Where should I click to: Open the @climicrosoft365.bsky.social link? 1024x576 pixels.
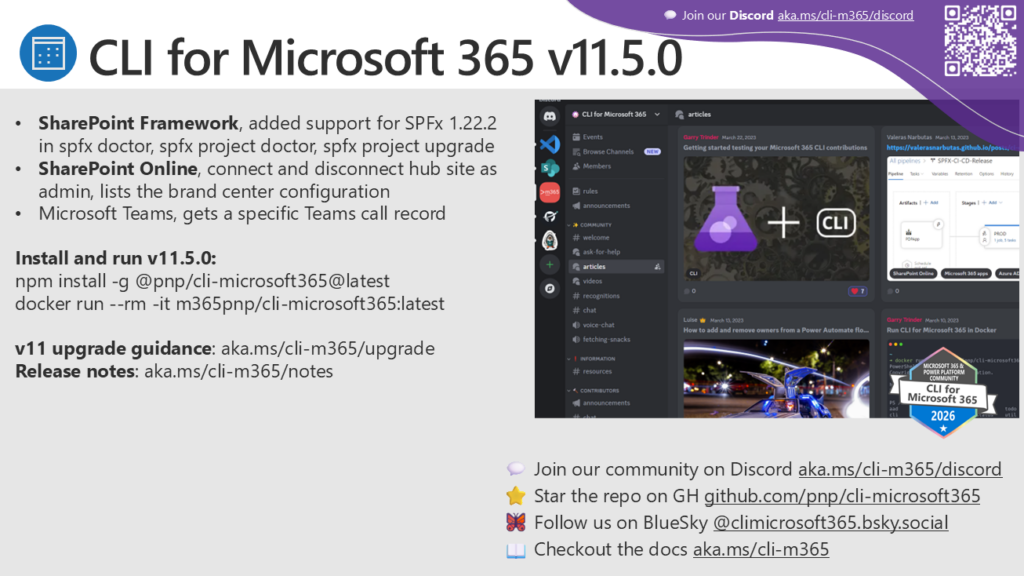pos(830,523)
